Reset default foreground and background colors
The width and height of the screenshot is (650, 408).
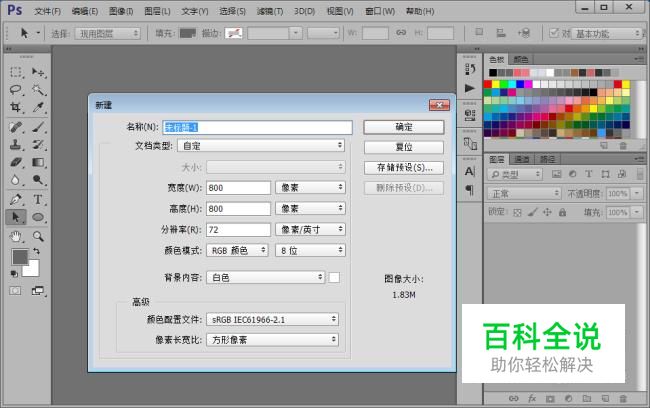[x=14, y=274]
